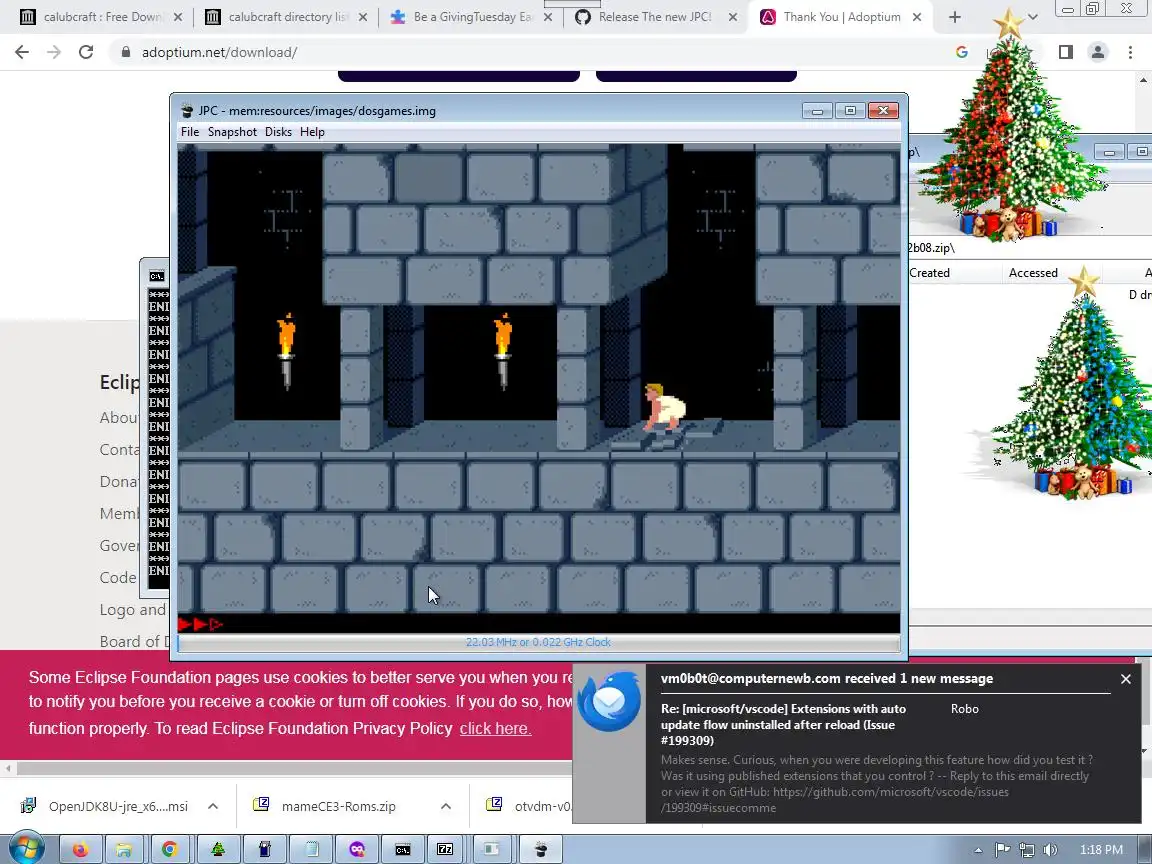The width and height of the screenshot is (1152, 864).
Task: Click the command prompt window icon
Action: click(156, 276)
